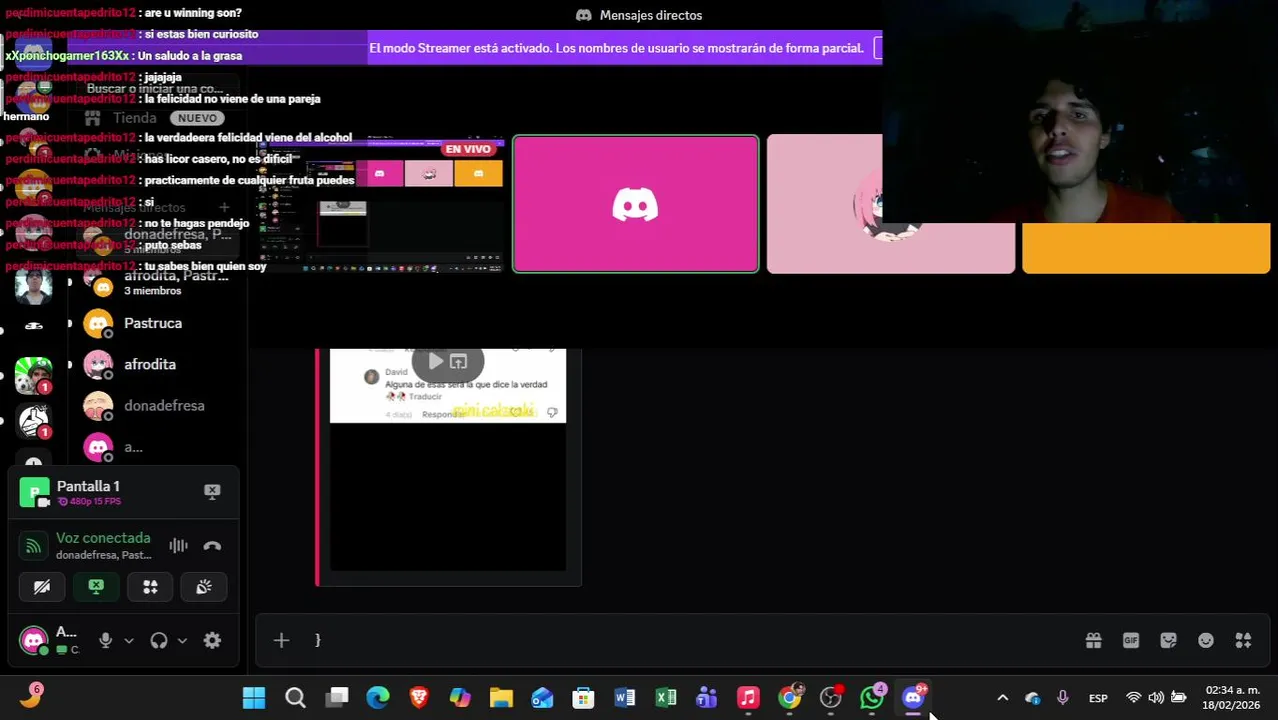Open Outlook from taskbar
Image resolution: width=1278 pixels, height=720 pixels.
[542, 698]
